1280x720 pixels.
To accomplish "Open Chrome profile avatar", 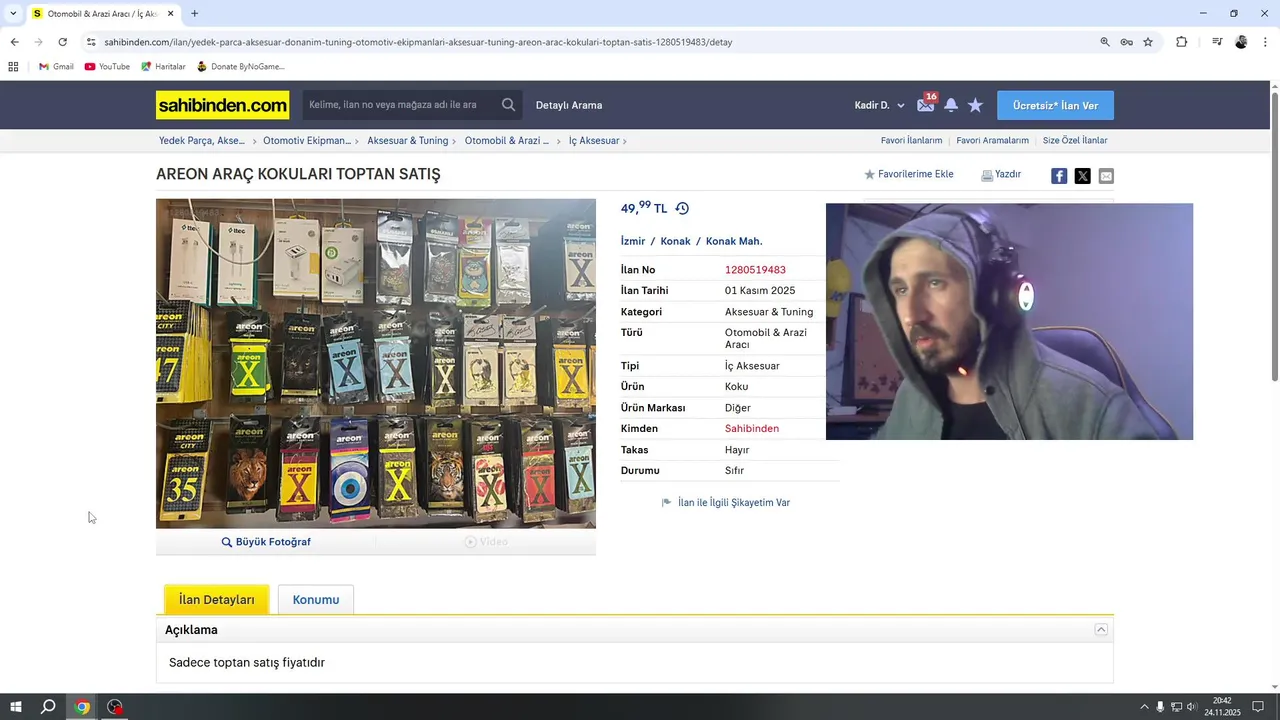I will click(x=1241, y=42).
